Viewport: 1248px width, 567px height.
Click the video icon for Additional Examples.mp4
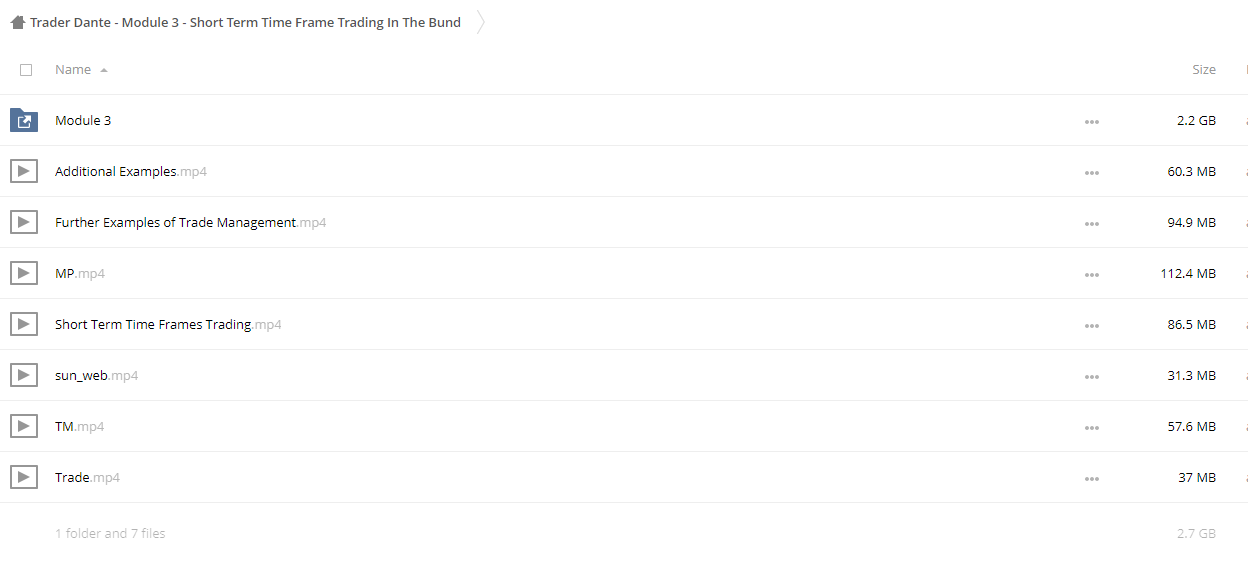click(24, 171)
